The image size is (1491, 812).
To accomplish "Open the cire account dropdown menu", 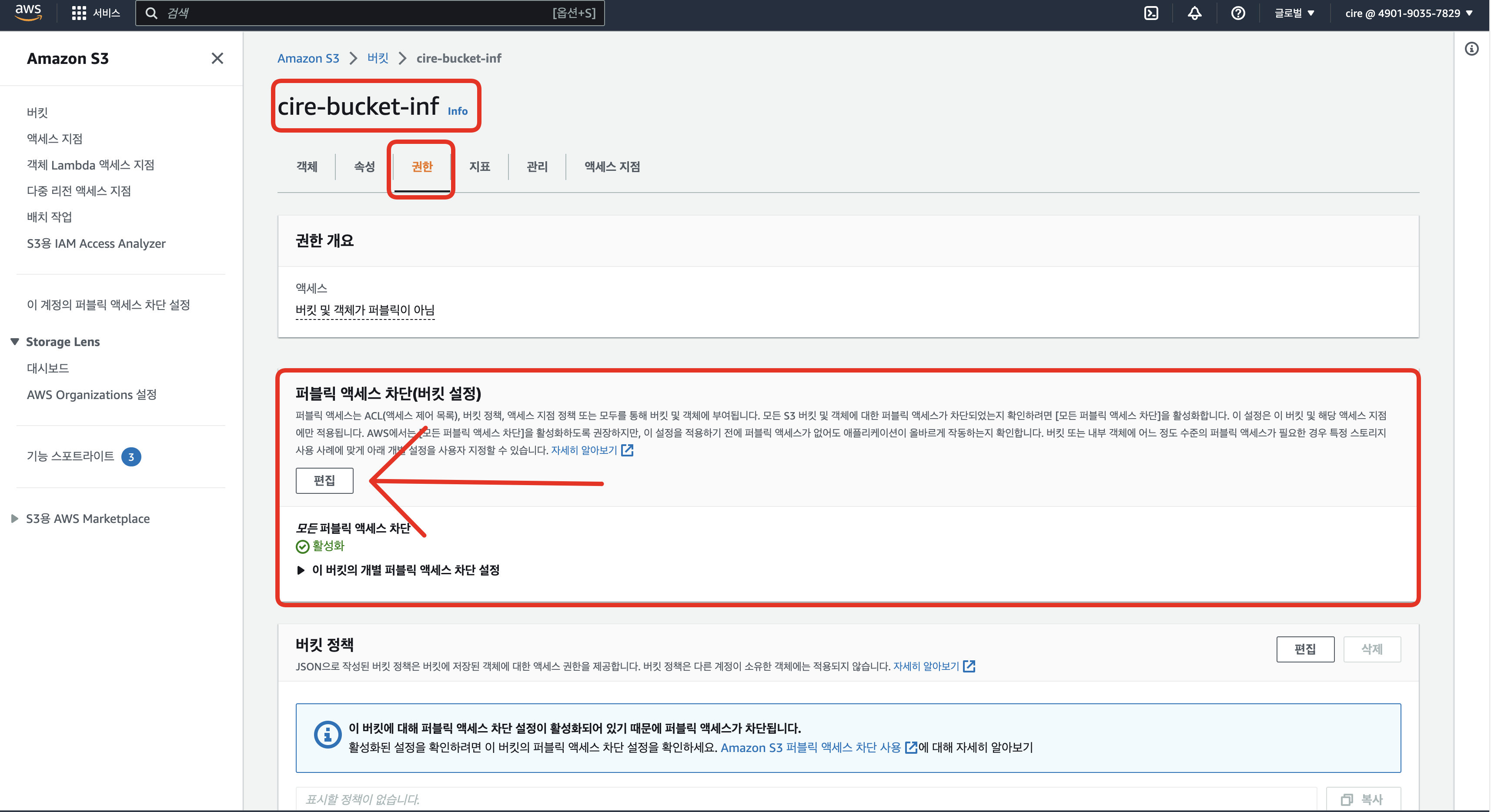I will coord(1409,13).
